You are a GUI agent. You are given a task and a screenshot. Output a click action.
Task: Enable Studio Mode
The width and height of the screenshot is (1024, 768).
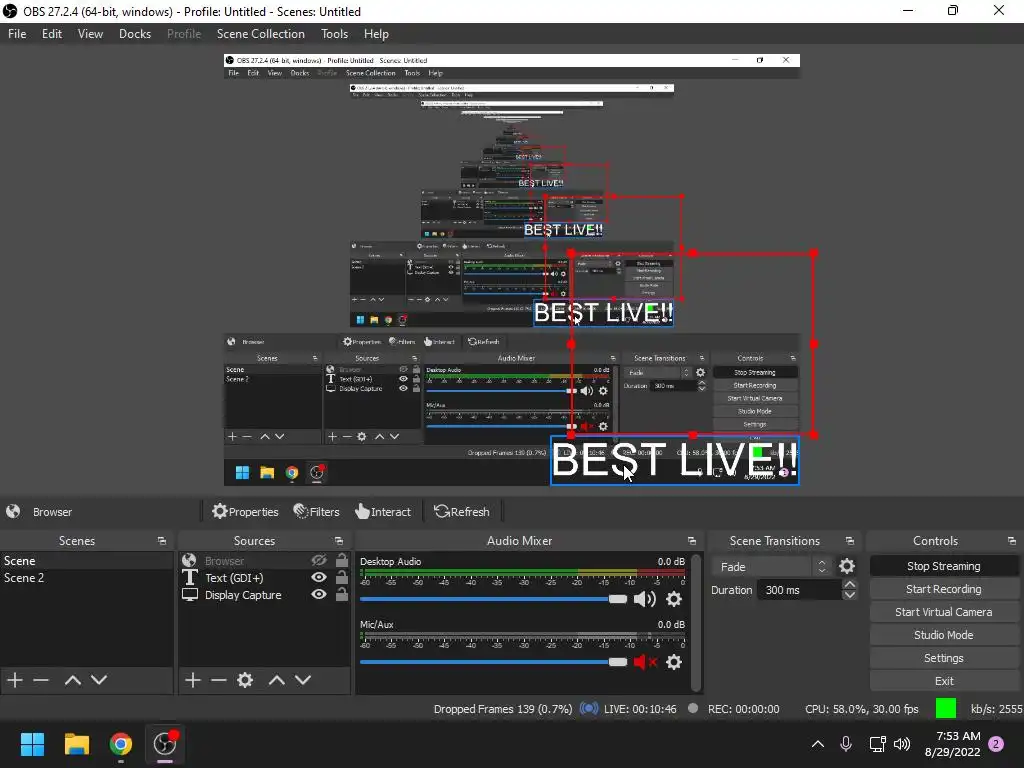pyautogui.click(x=944, y=635)
